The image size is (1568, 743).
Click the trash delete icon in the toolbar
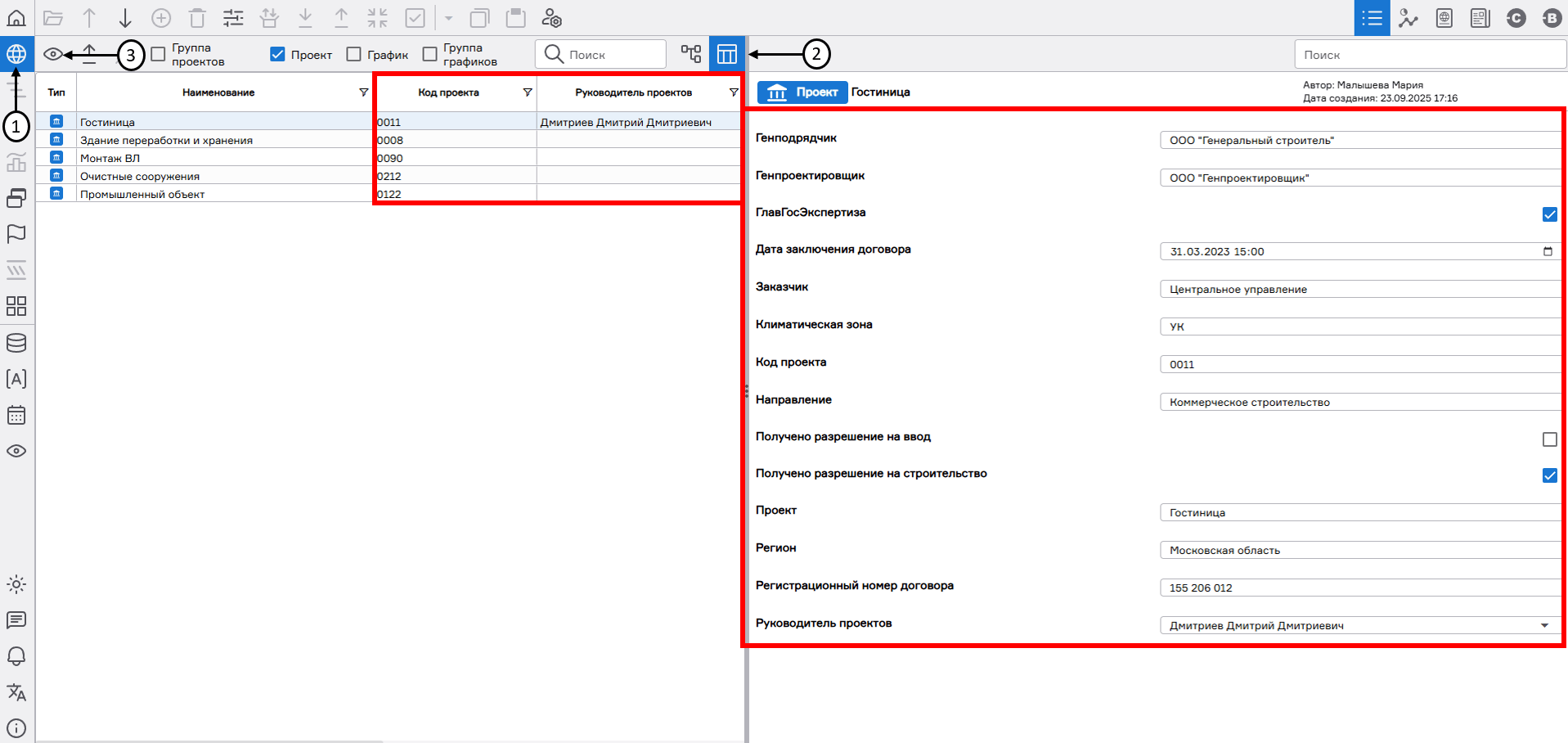coord(197,18)
